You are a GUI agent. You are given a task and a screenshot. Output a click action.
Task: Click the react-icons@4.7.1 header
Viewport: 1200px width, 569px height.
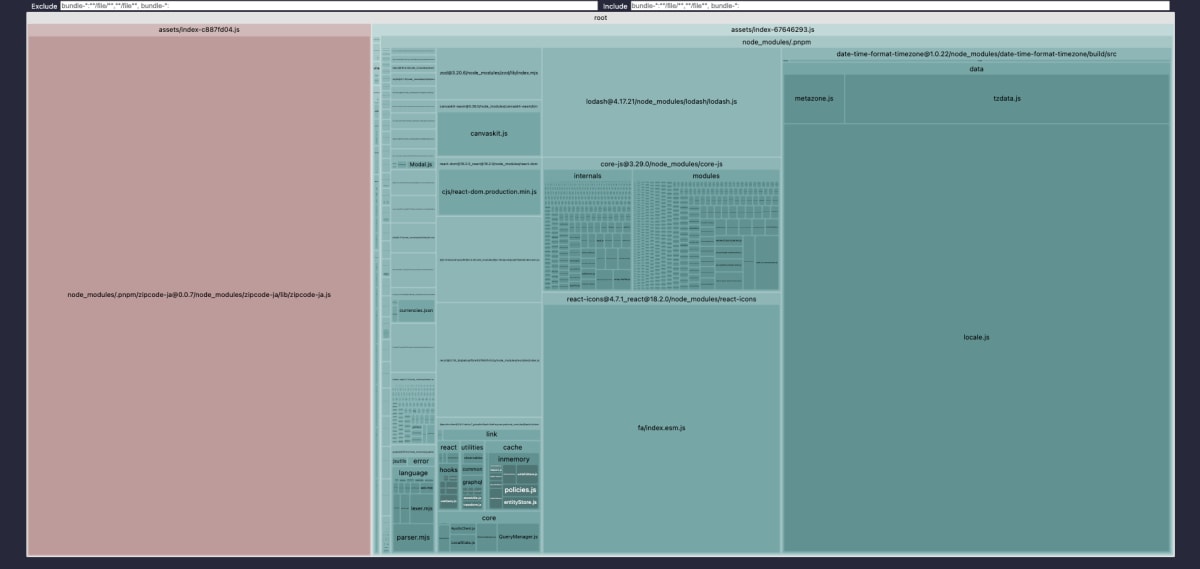pos(661,299)
